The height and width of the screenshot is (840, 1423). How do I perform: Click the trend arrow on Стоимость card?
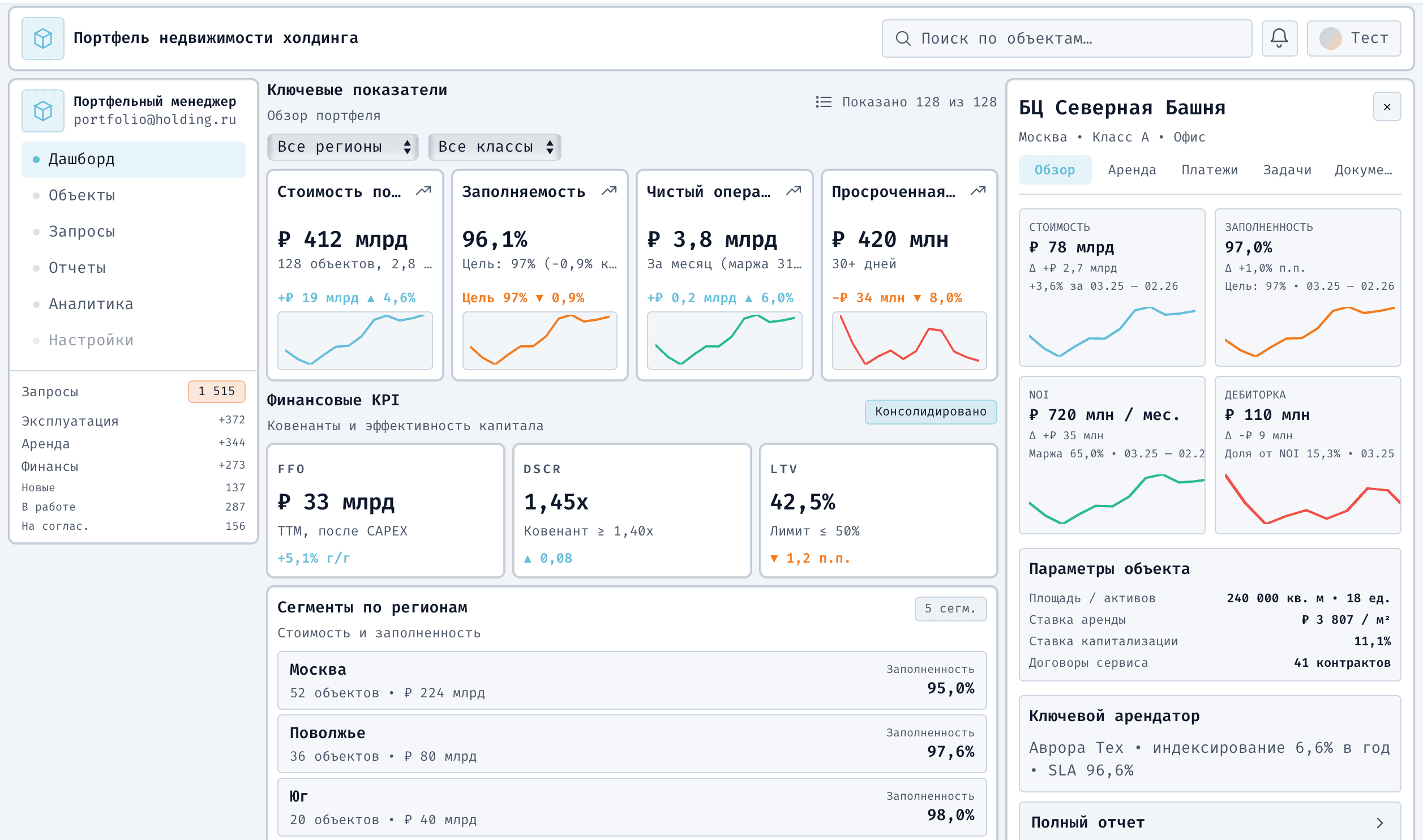(x=423, y=191)
